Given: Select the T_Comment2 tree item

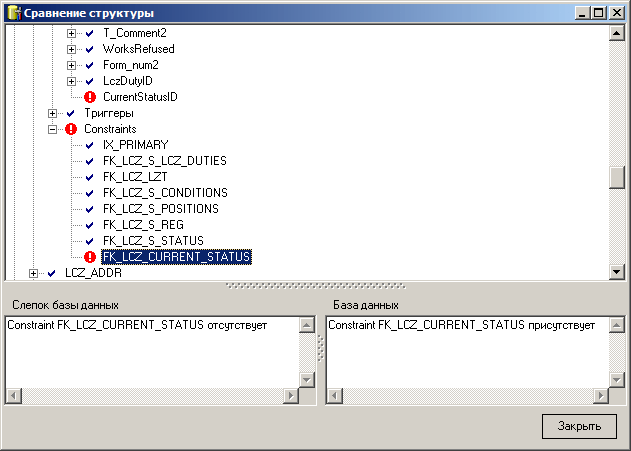Looking at the screenshot, I should [135, 33].
